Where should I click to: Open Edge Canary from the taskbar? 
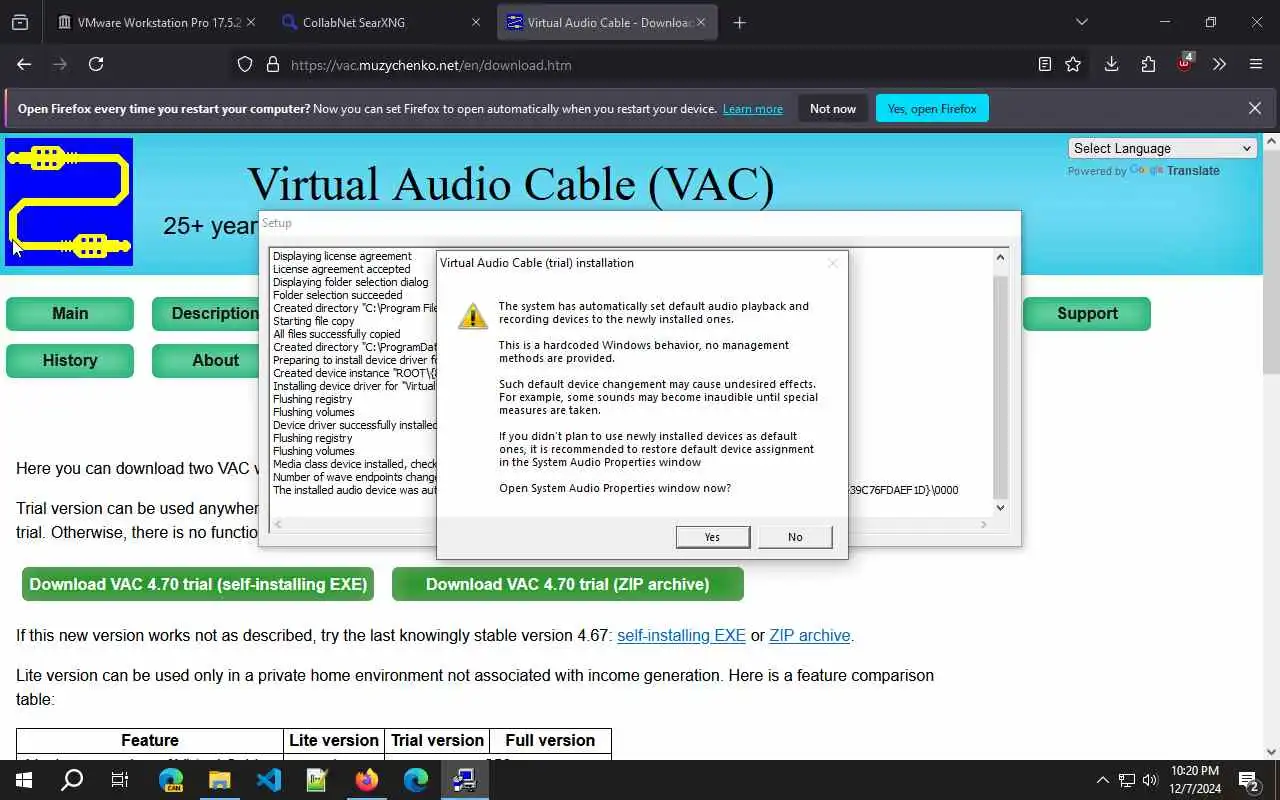[x=171, y=780]
